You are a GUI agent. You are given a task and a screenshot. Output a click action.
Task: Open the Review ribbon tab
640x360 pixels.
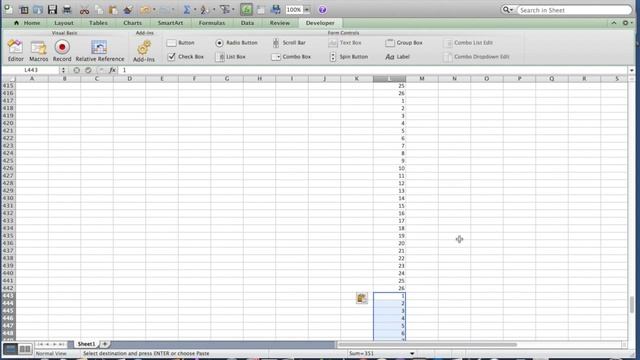(280, 23)
